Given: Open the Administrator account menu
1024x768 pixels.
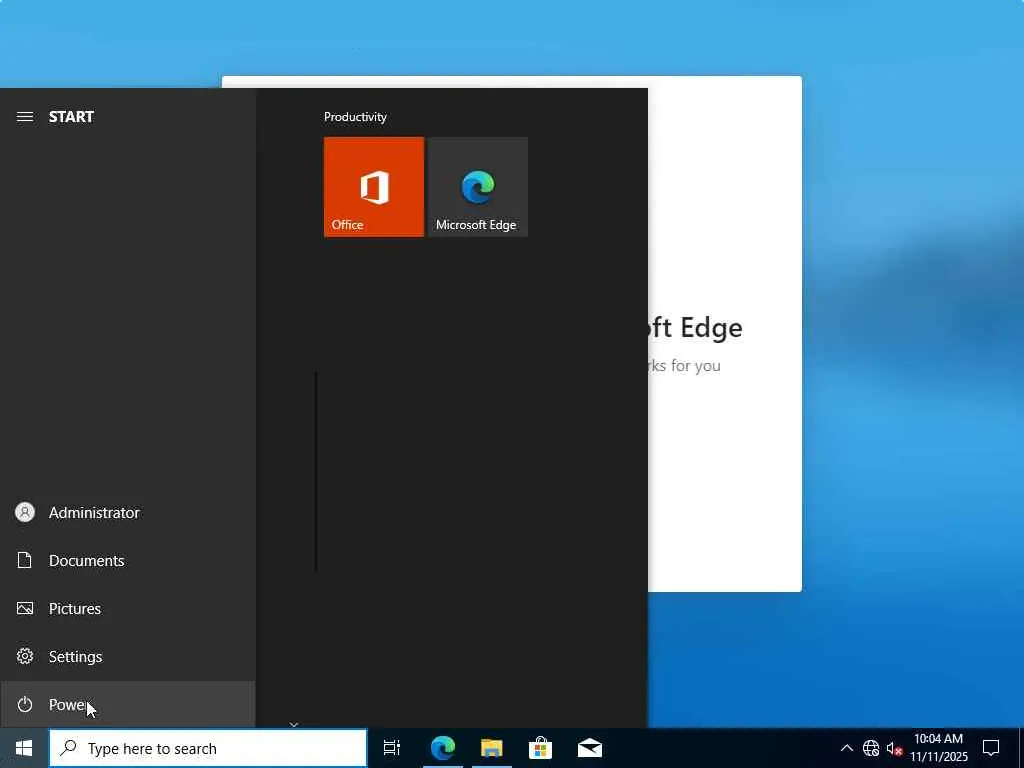Looking at the screenshot, I should [x=128, y=513].
